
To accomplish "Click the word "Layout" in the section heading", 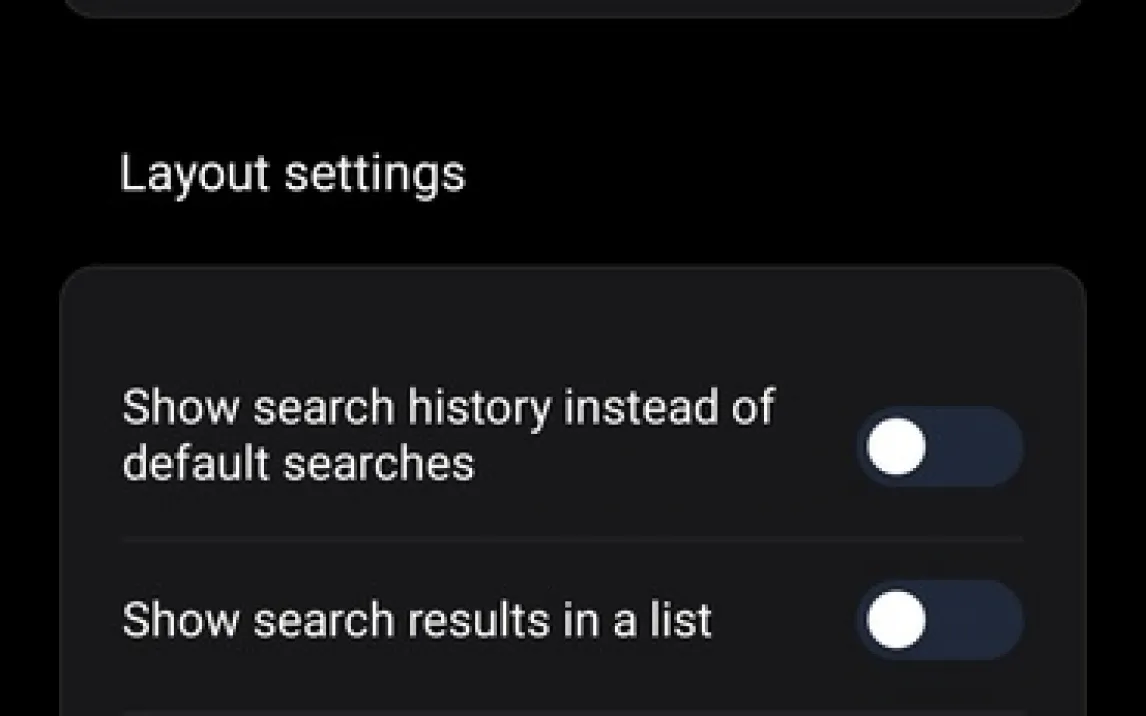I will (x=194, y=174).
